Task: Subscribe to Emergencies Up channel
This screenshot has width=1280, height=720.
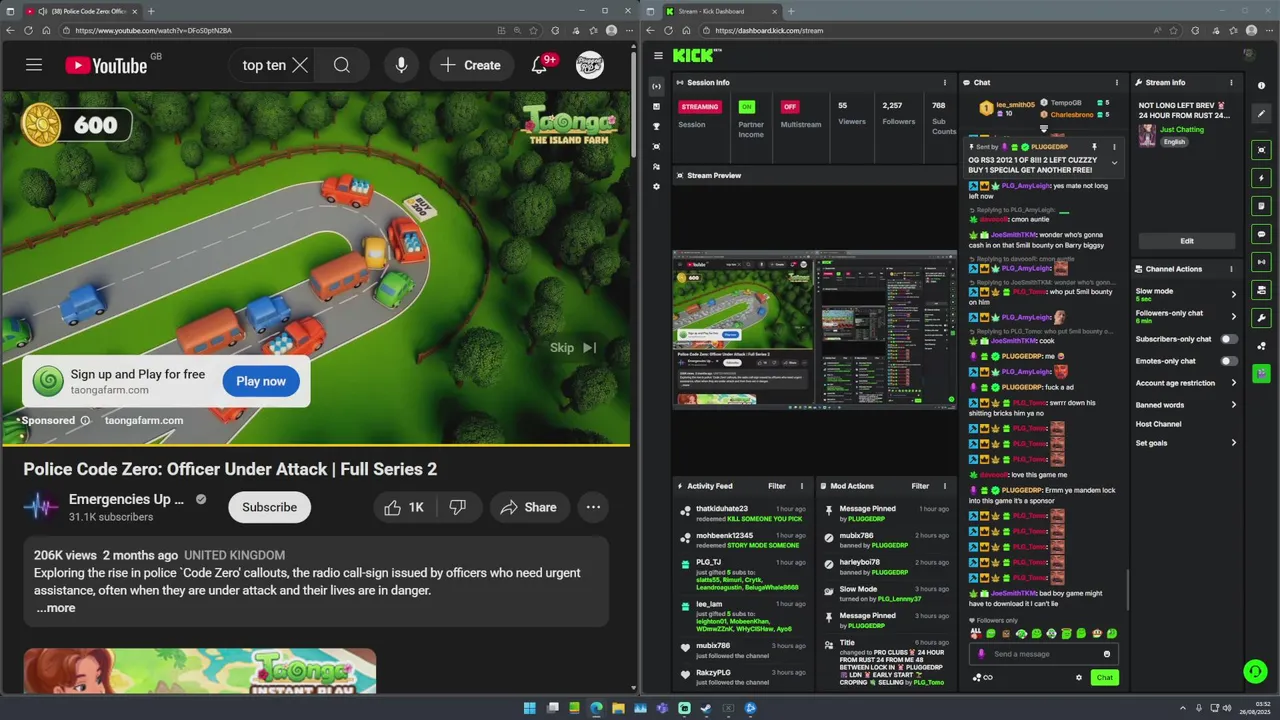Action: tap(269, 507)
